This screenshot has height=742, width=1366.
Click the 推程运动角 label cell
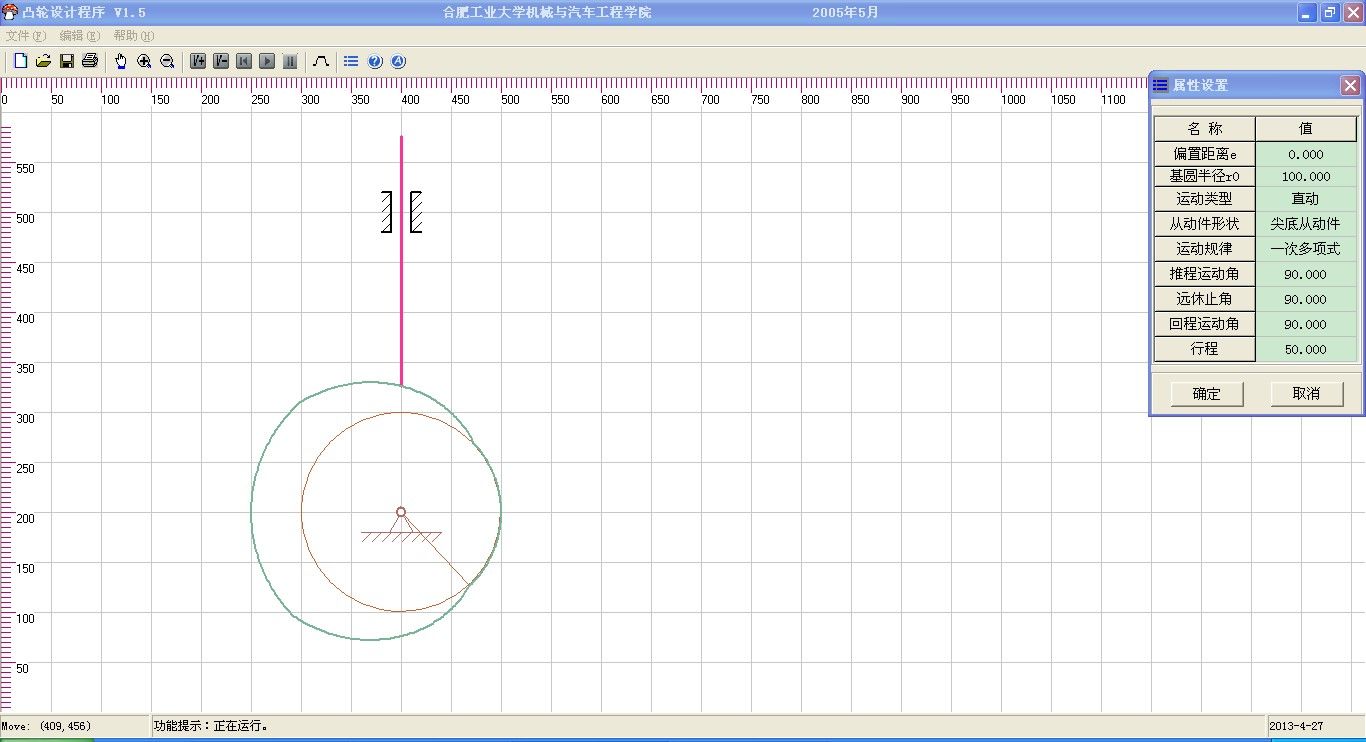coord(1205,274)
